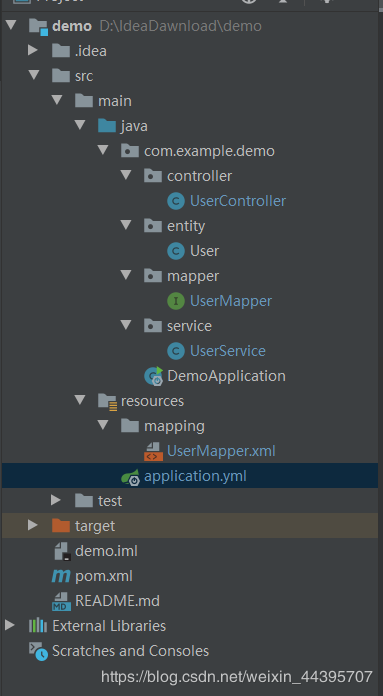Viewport: 383px width, 696px height.
Task: Click the External Libraries icon
Action: coord(38,626)
